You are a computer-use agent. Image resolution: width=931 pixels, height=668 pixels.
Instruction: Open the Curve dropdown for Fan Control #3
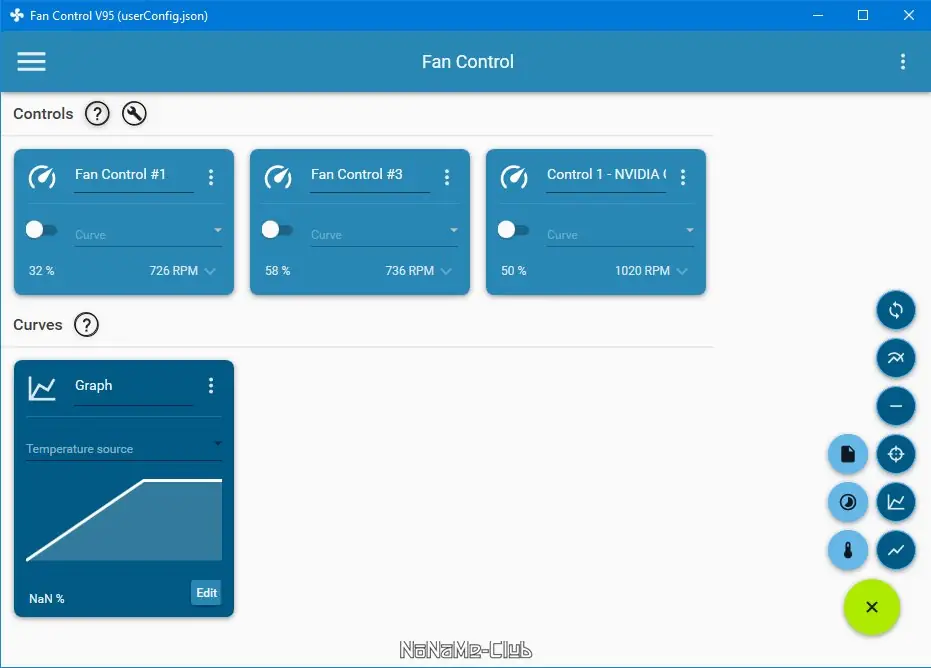tap(384, 234)
